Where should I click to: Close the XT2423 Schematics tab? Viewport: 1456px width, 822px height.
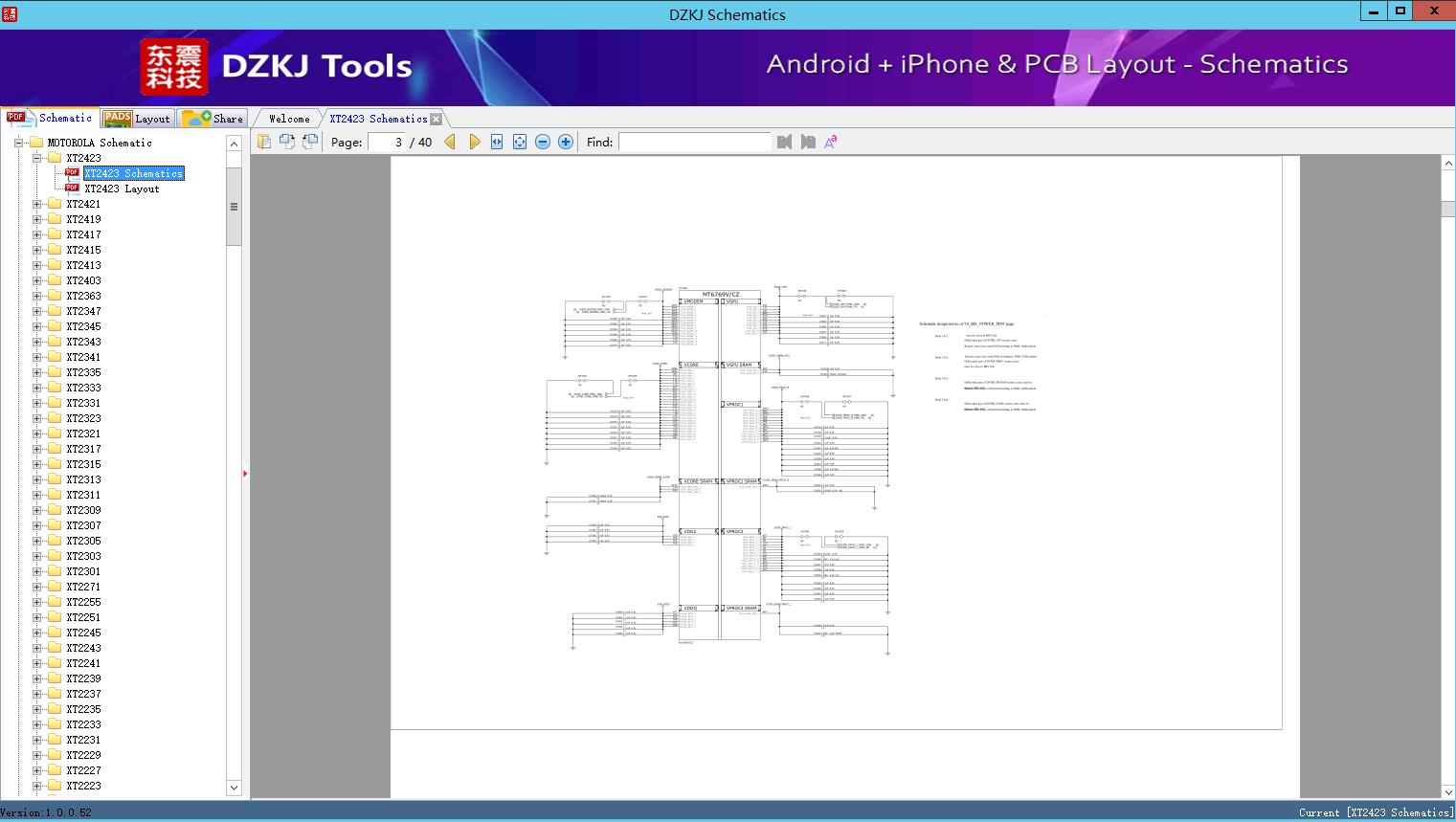click(437, 120)
